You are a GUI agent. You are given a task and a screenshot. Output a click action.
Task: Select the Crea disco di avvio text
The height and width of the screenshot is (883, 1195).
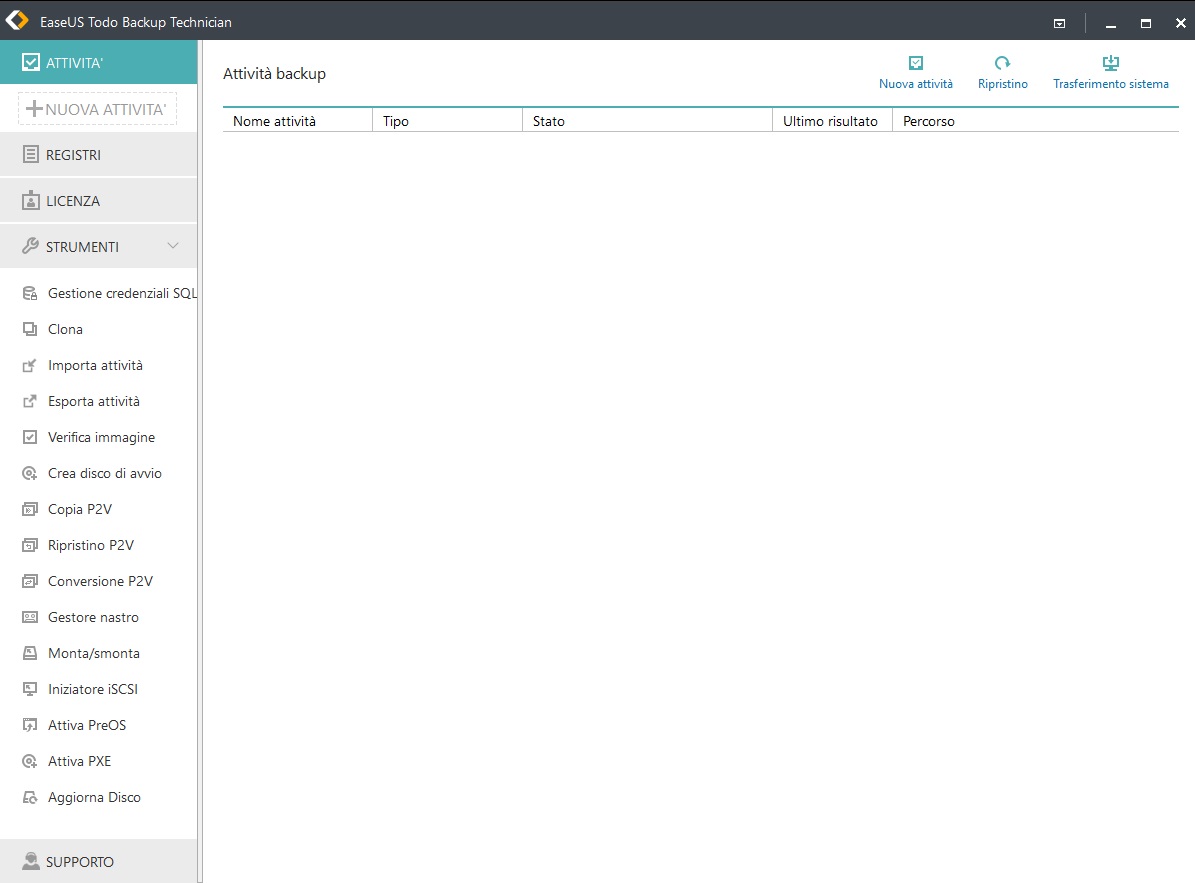[x=104, y=473]
